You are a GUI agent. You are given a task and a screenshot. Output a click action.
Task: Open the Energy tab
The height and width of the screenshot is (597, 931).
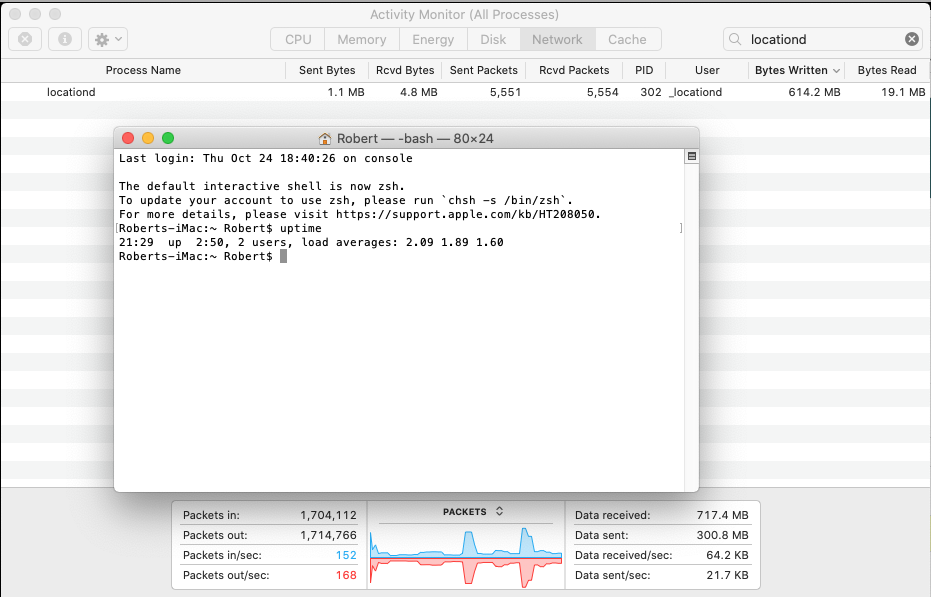(433, 39)
